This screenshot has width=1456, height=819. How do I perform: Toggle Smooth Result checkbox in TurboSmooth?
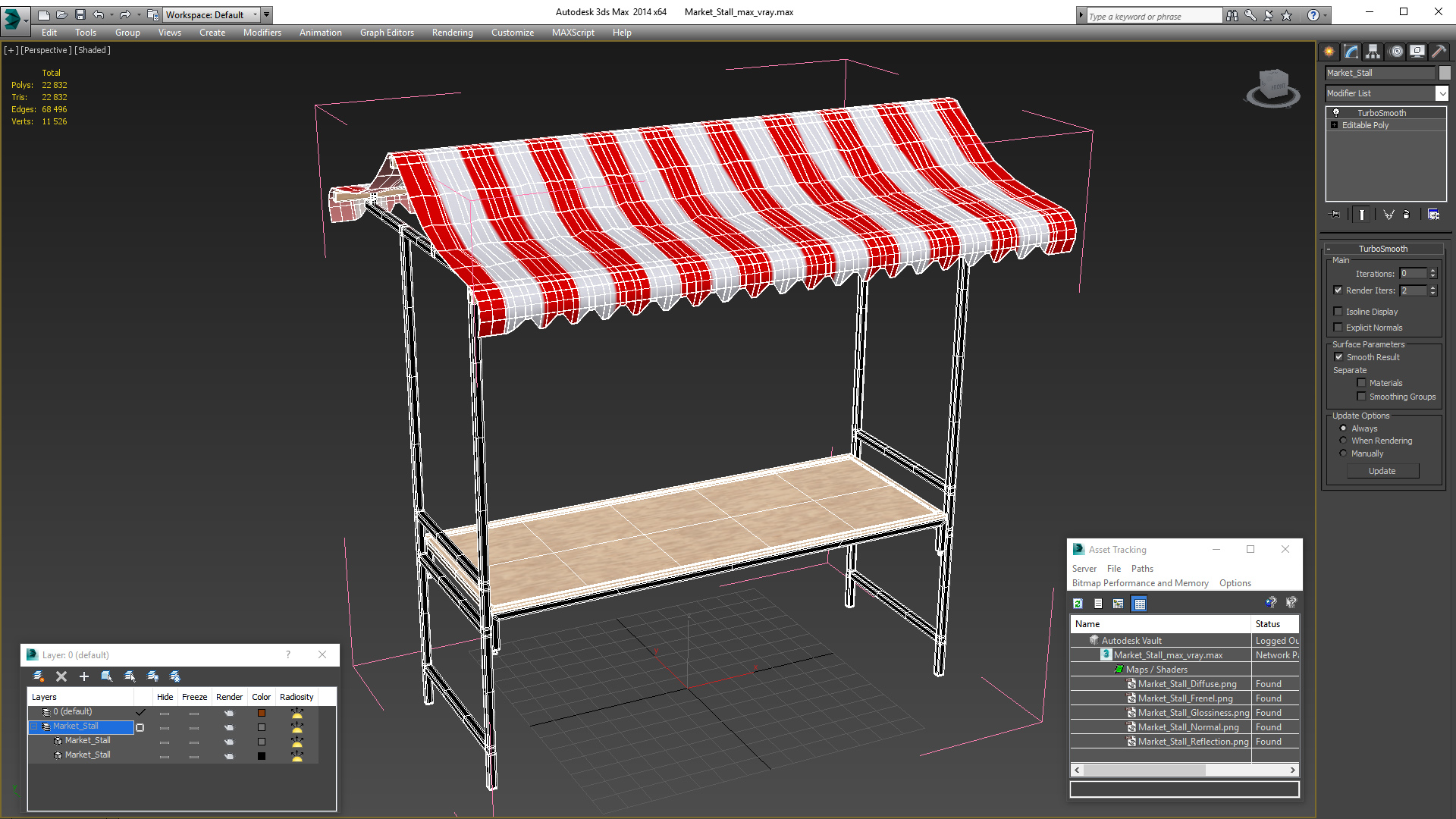point(1338,357)
